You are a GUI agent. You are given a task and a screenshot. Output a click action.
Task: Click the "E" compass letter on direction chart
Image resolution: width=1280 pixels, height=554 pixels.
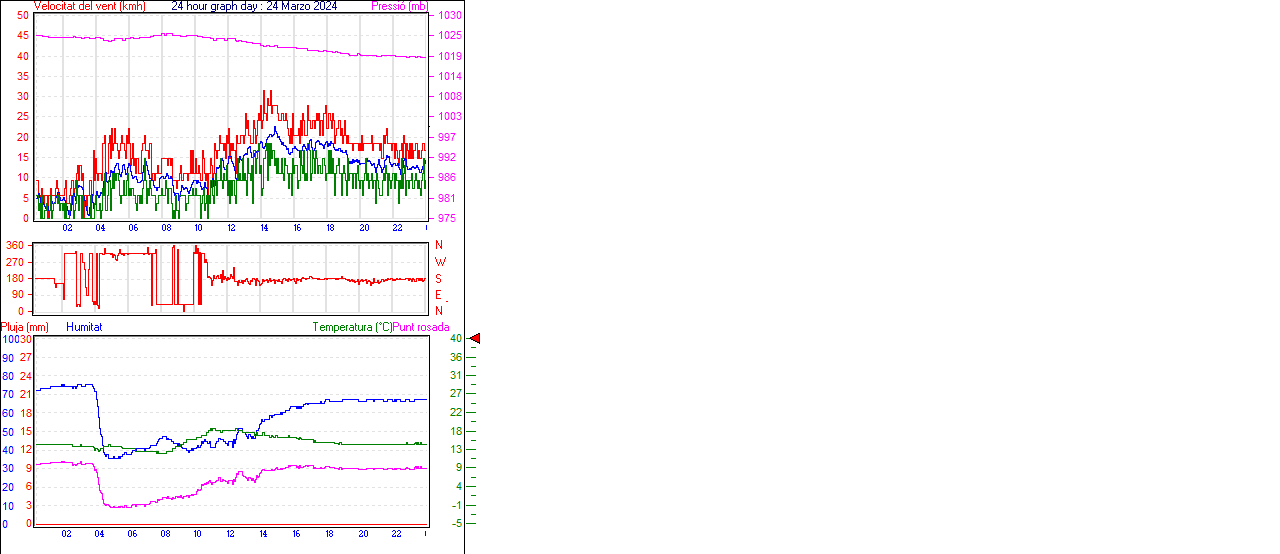pos(439,295)
